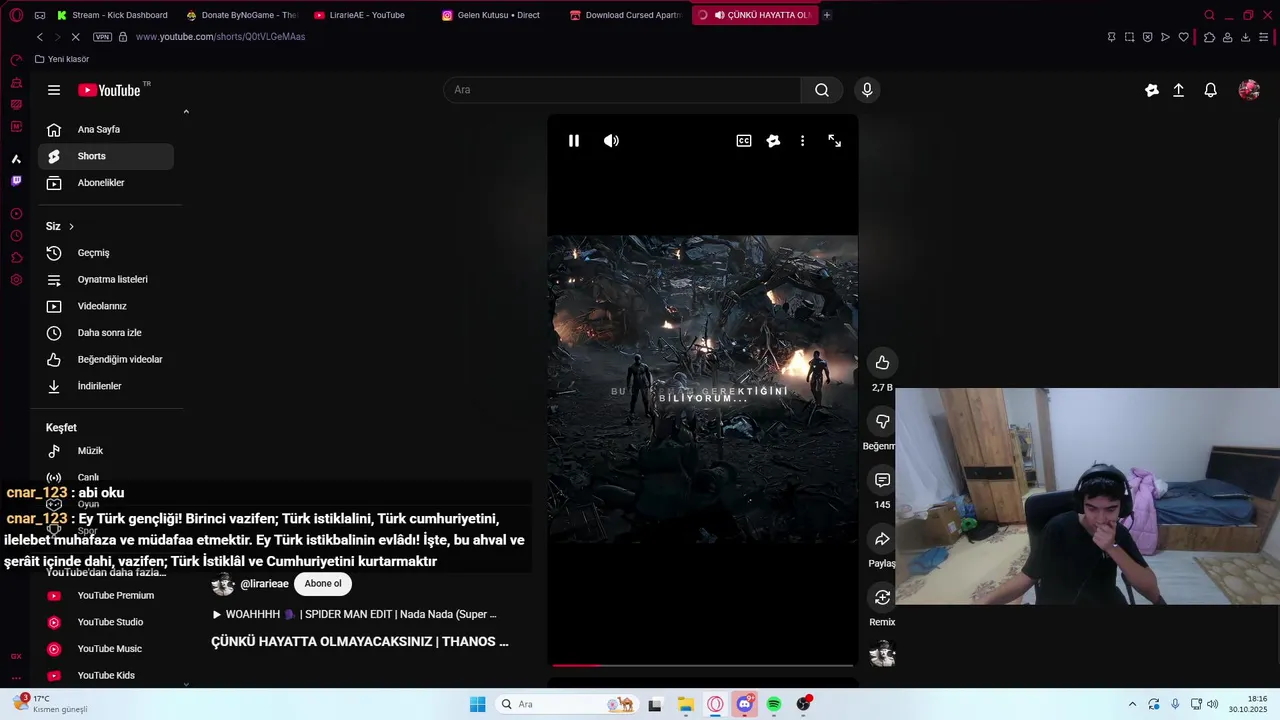Stop loading the page
This screenshot has width=1280, height=720.
tap(76, 37)
